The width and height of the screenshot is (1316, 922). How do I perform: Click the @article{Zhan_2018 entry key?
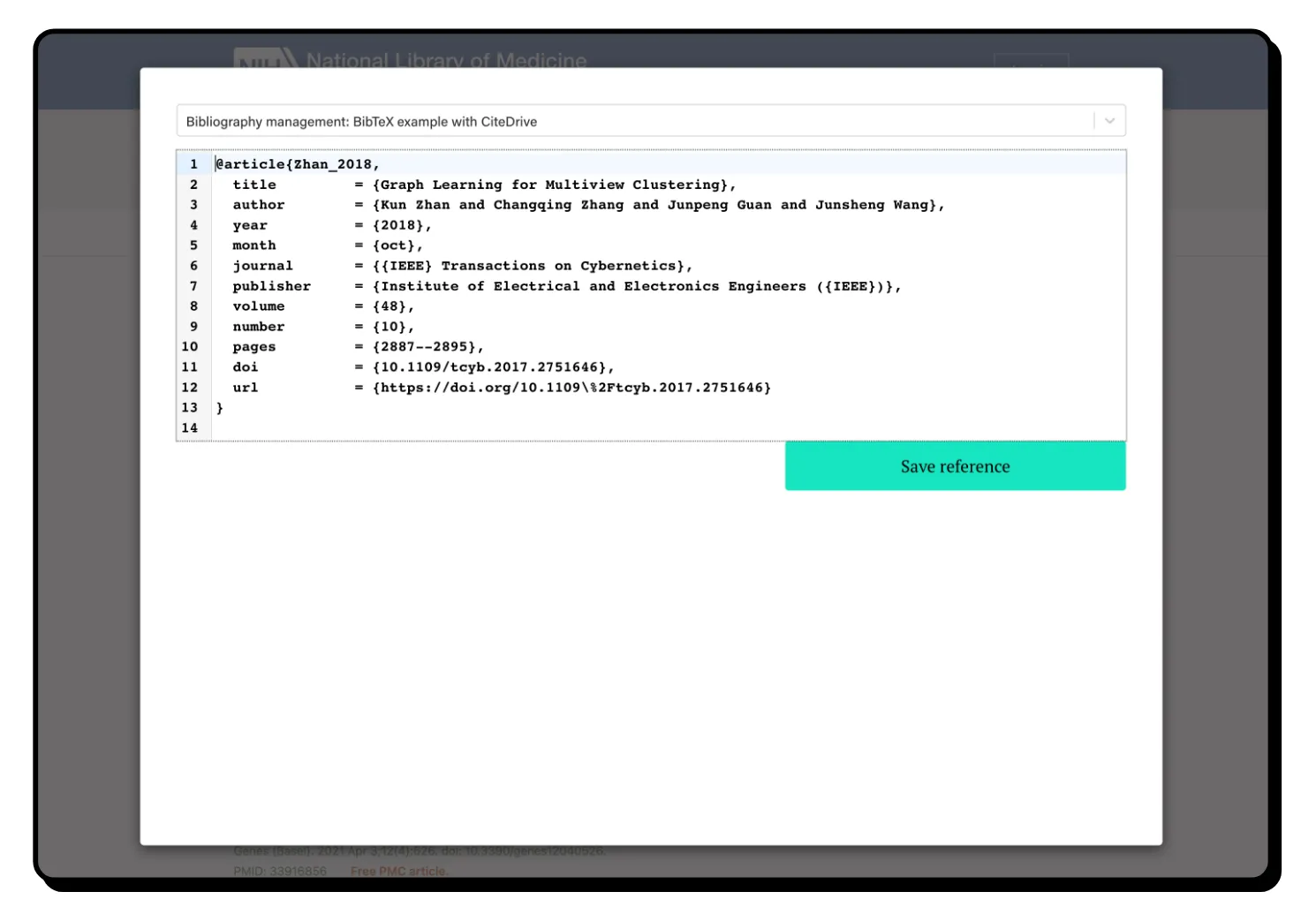pyautogui.click(x=297, y=164)
